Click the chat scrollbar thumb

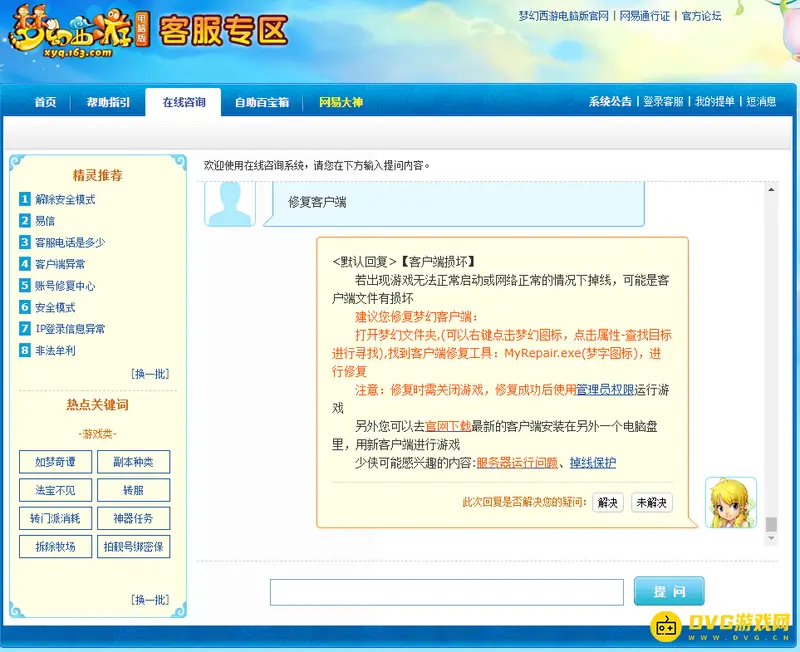pos(771,524)
